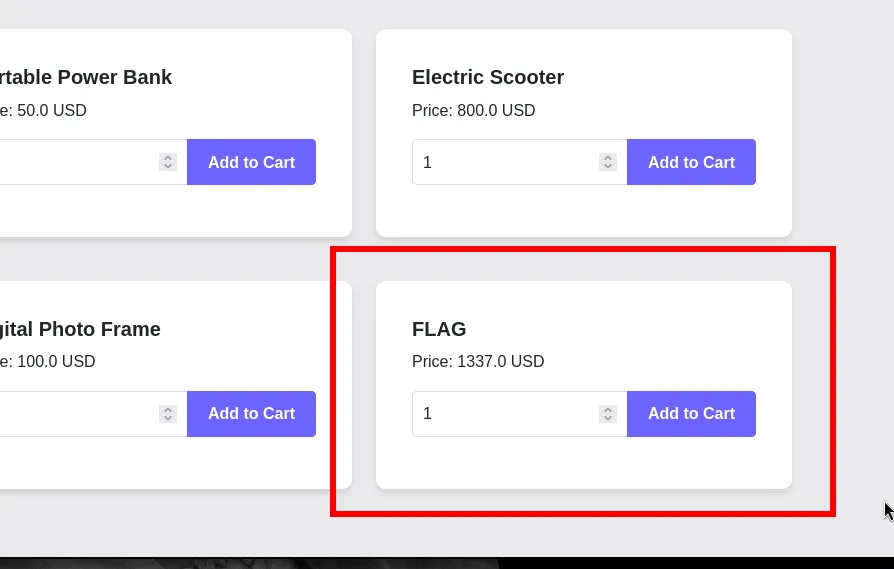This screenshot has height=569, width=894.
Task: Decrease the Power Bank quantity with down arrow
Action: coord(168,167)
